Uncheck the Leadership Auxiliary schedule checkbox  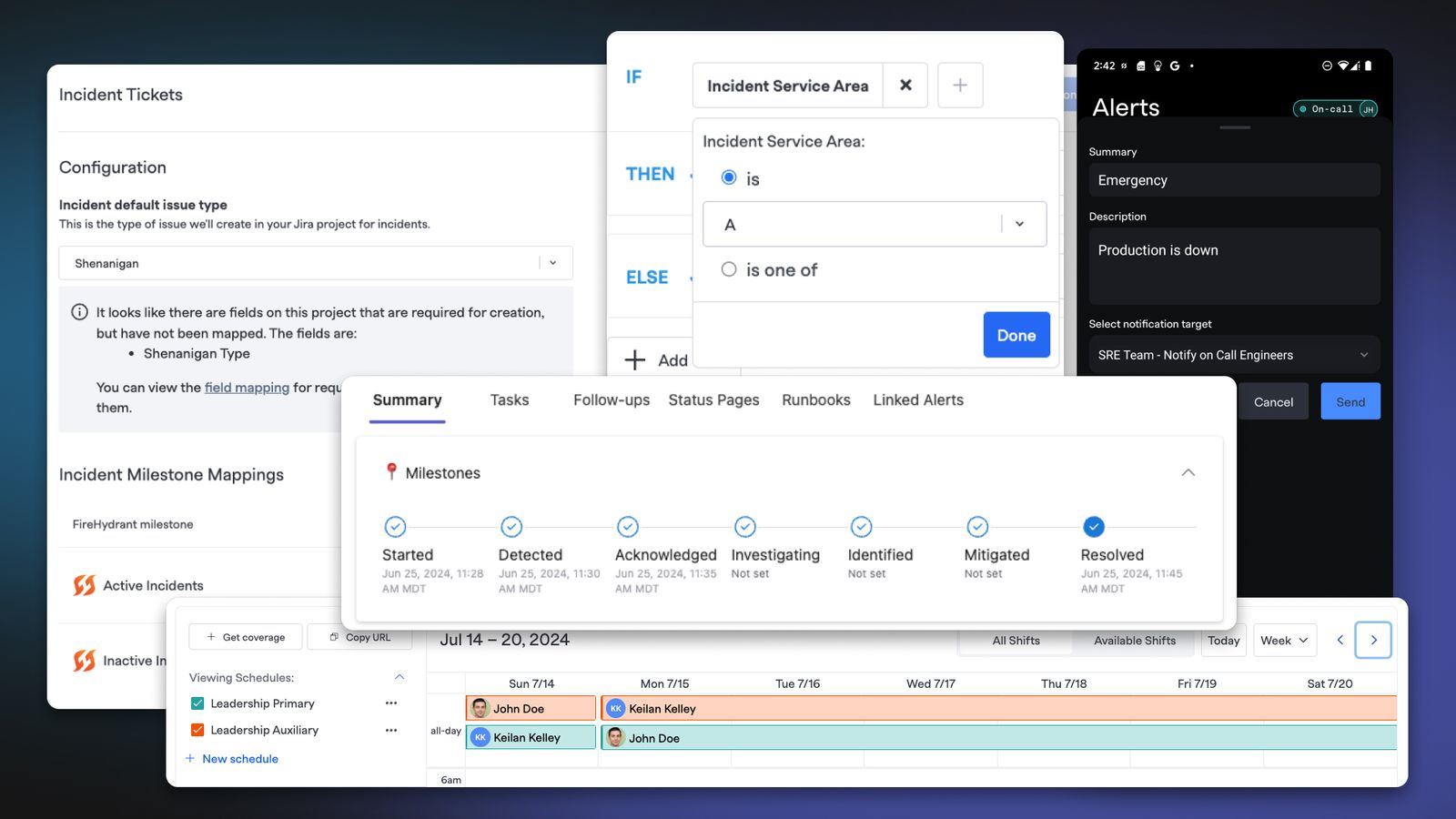pyautogui.click(x=197, y=730)
